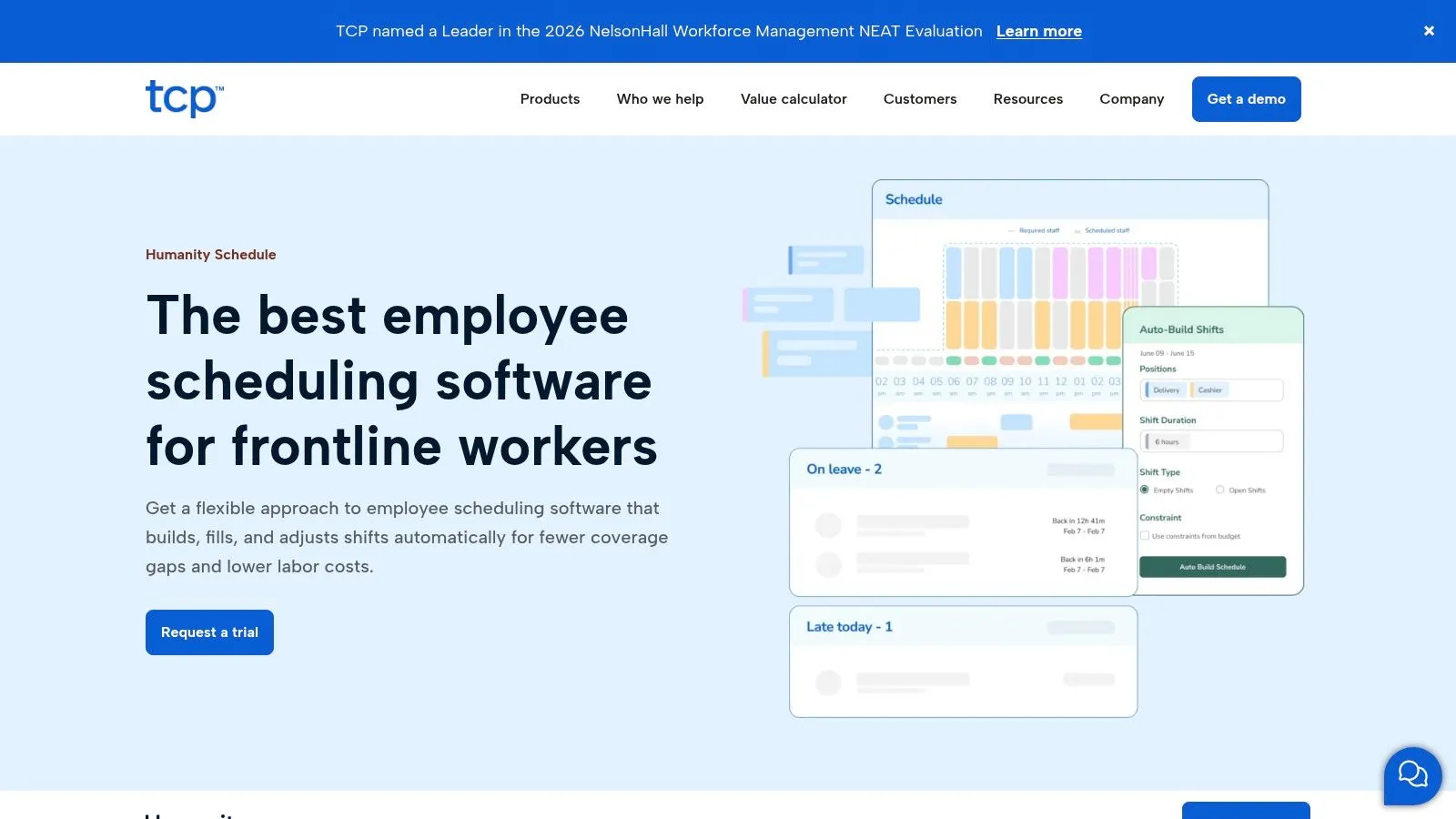
Task: Click the tcp logo
Action: point(185,98)
